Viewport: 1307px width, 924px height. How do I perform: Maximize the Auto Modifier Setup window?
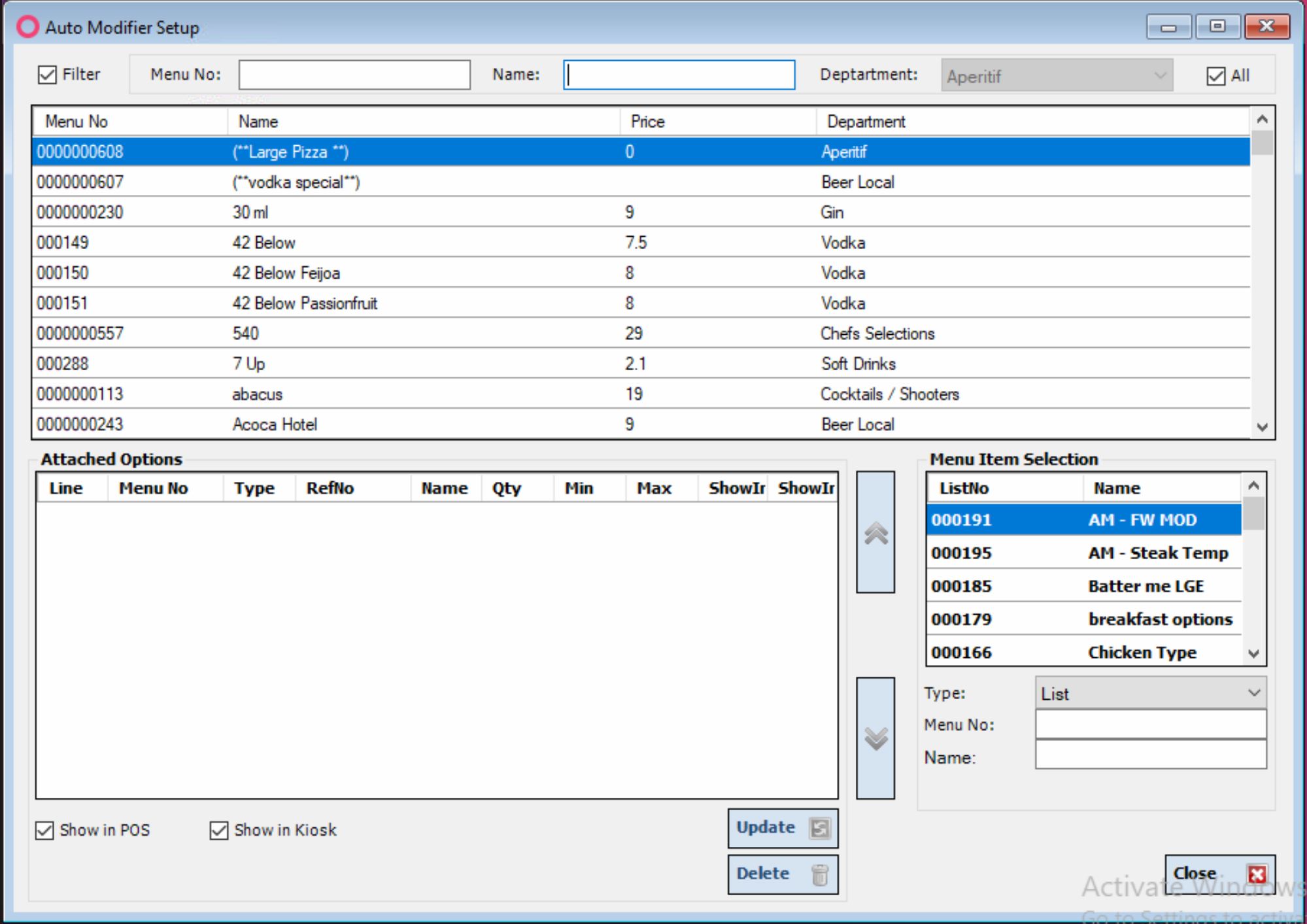1217,27
